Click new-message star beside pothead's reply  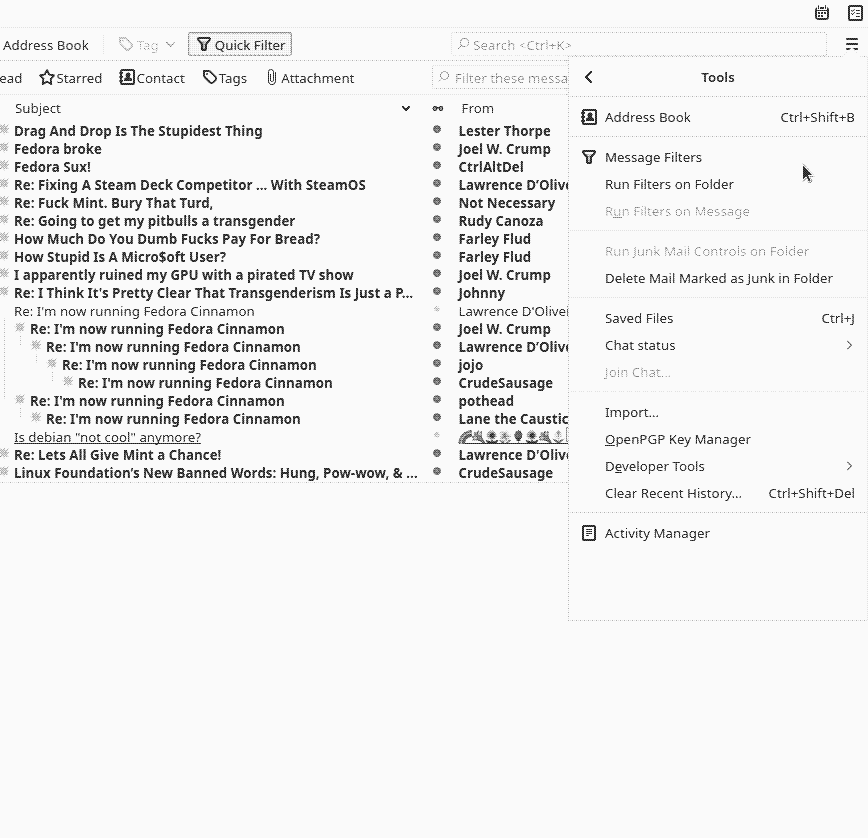click(x=20, y=400)
